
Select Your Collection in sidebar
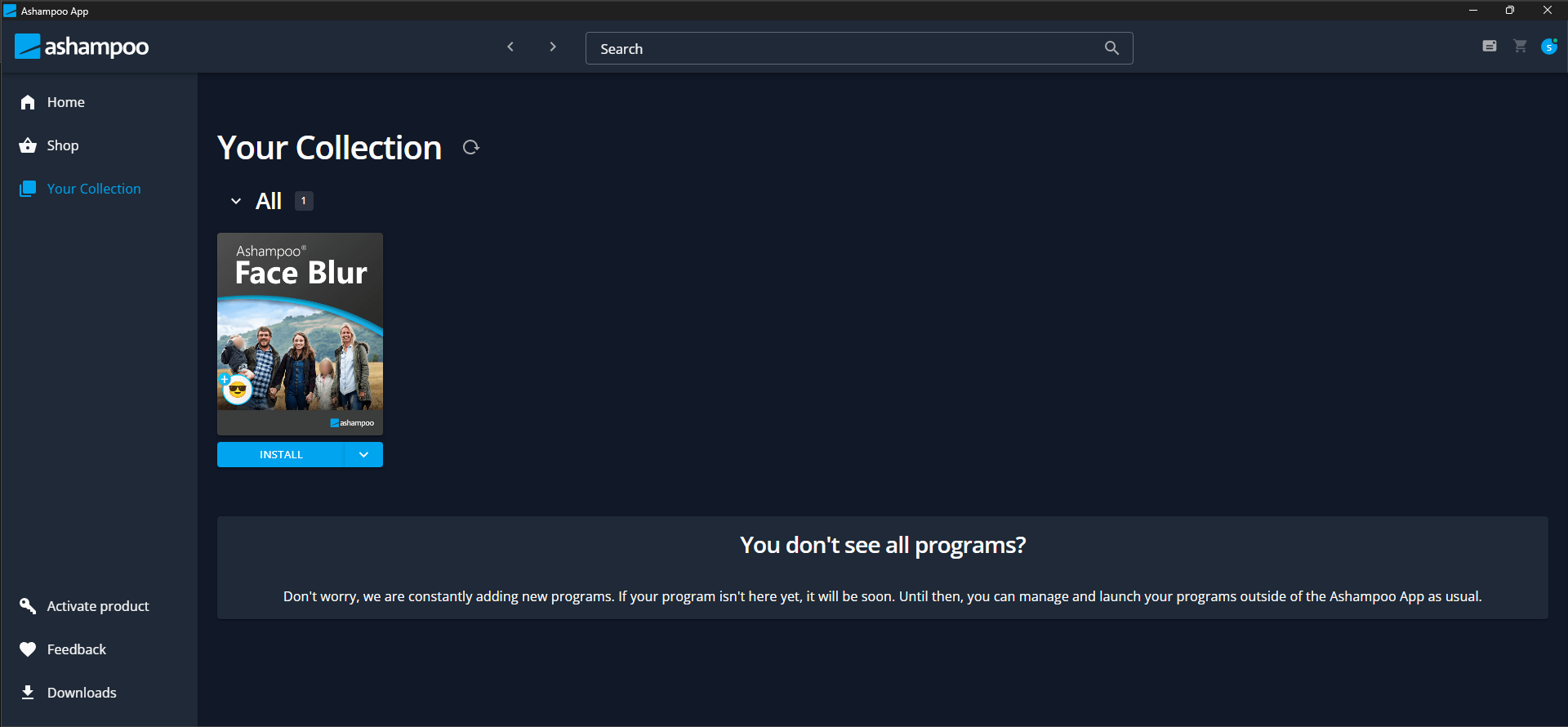[93, 189]
